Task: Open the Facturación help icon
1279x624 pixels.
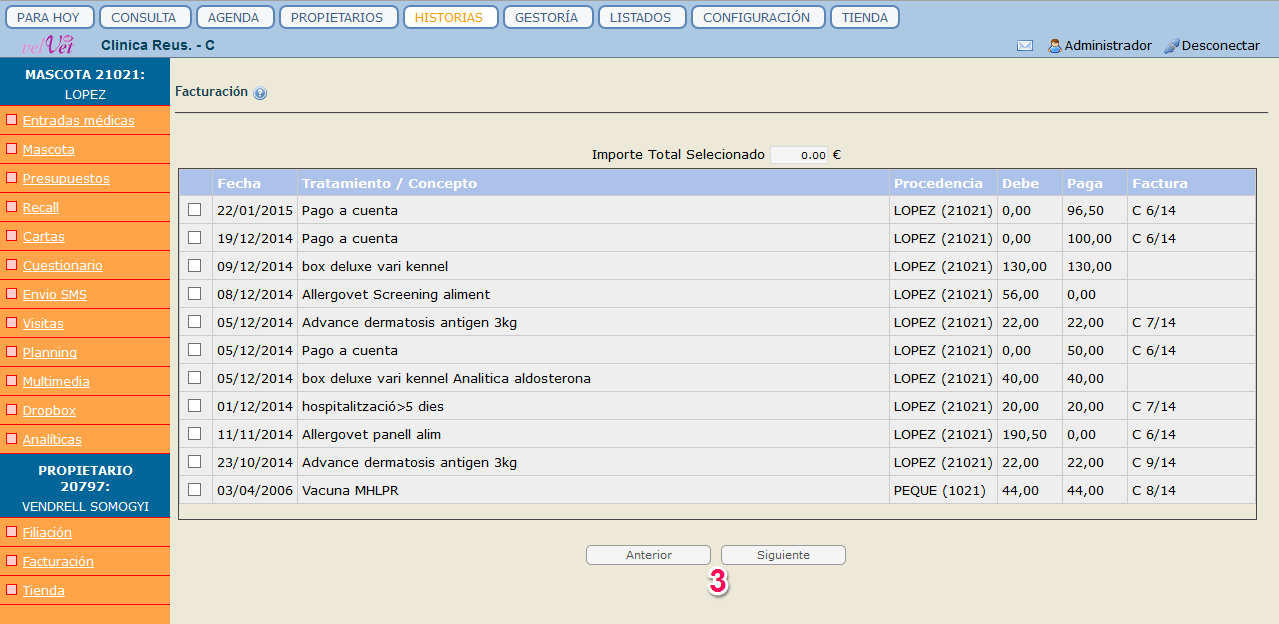Action: pos(260,93)
